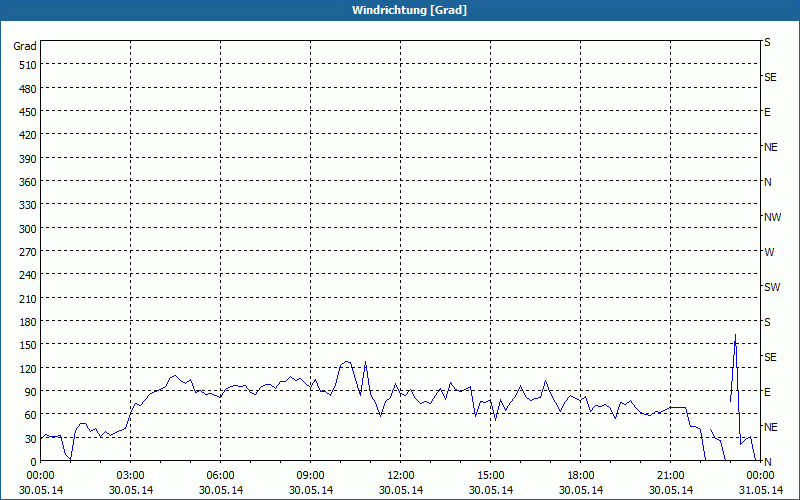Click the 'Grad' y-axis unit label
Screen dimensions: 800x500
(24, 46)
